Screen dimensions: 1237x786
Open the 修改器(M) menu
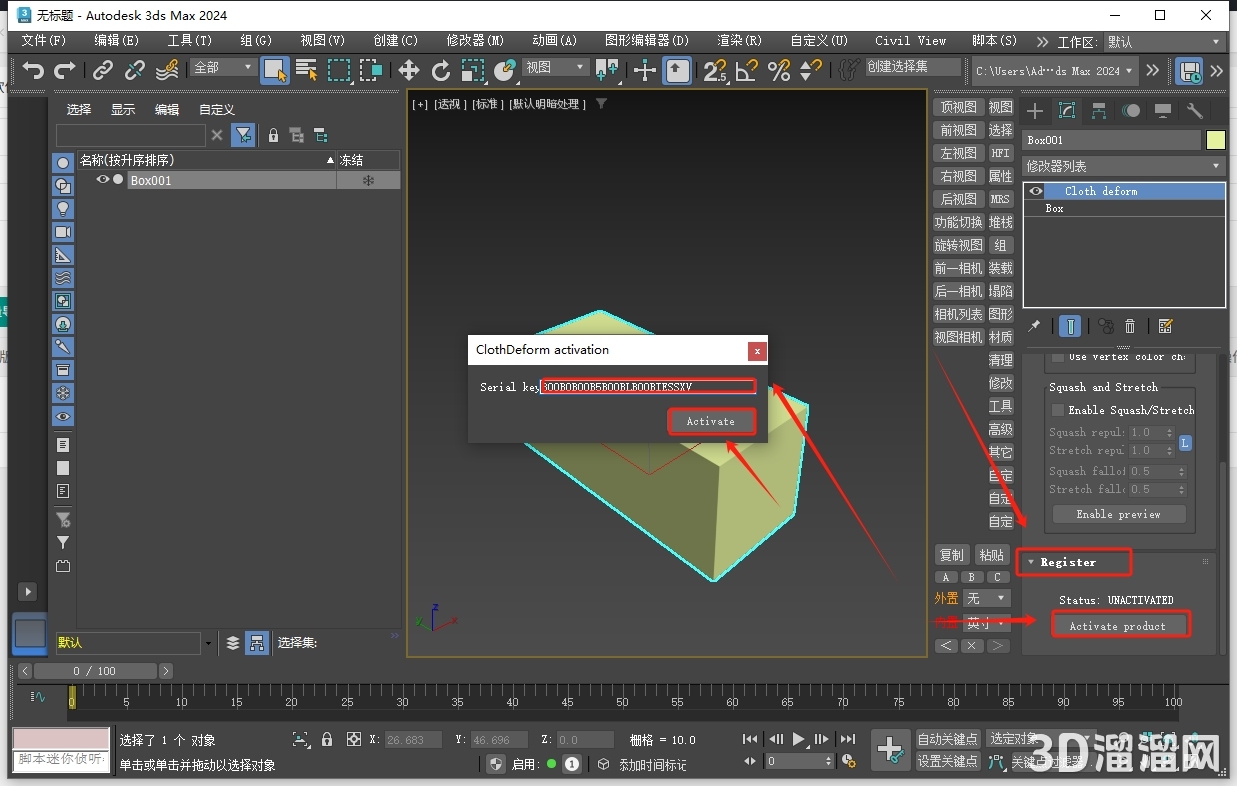(475, 41)
